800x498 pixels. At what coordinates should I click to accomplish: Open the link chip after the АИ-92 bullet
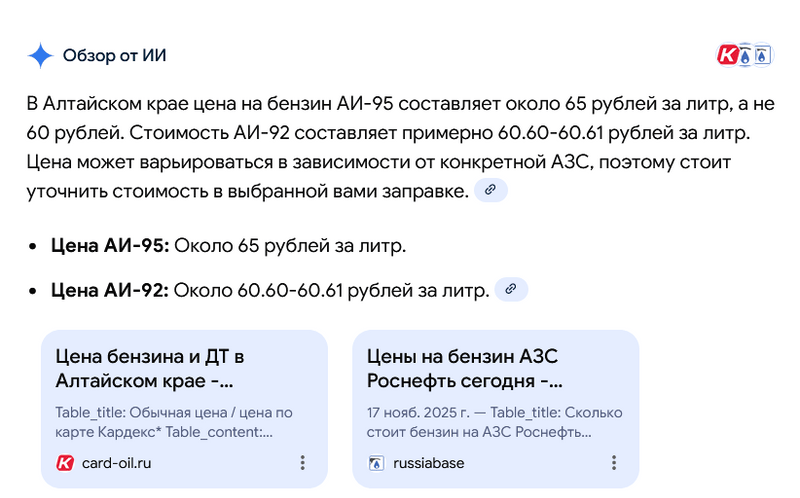coord(511,290)
